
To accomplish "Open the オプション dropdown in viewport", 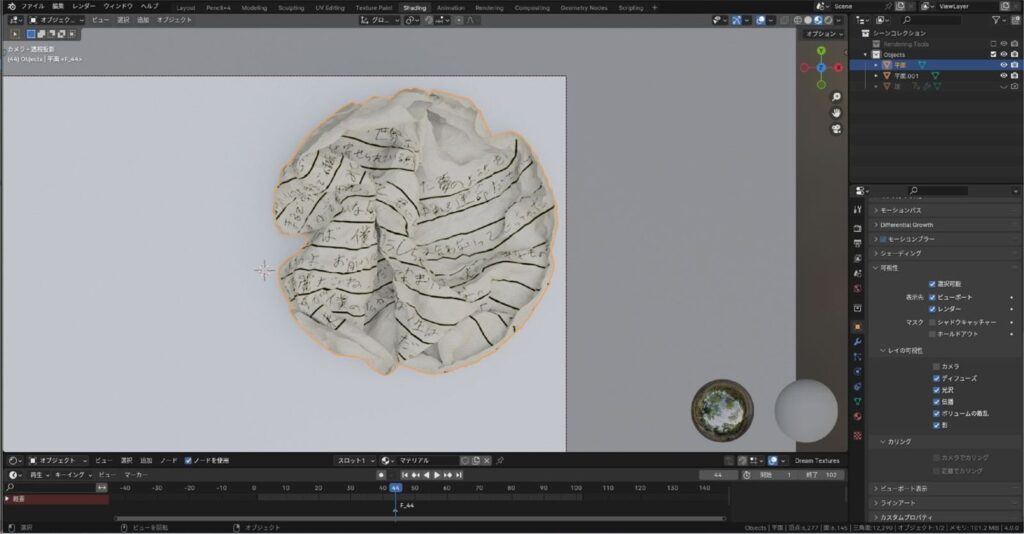I will click(x=824, y=34).
